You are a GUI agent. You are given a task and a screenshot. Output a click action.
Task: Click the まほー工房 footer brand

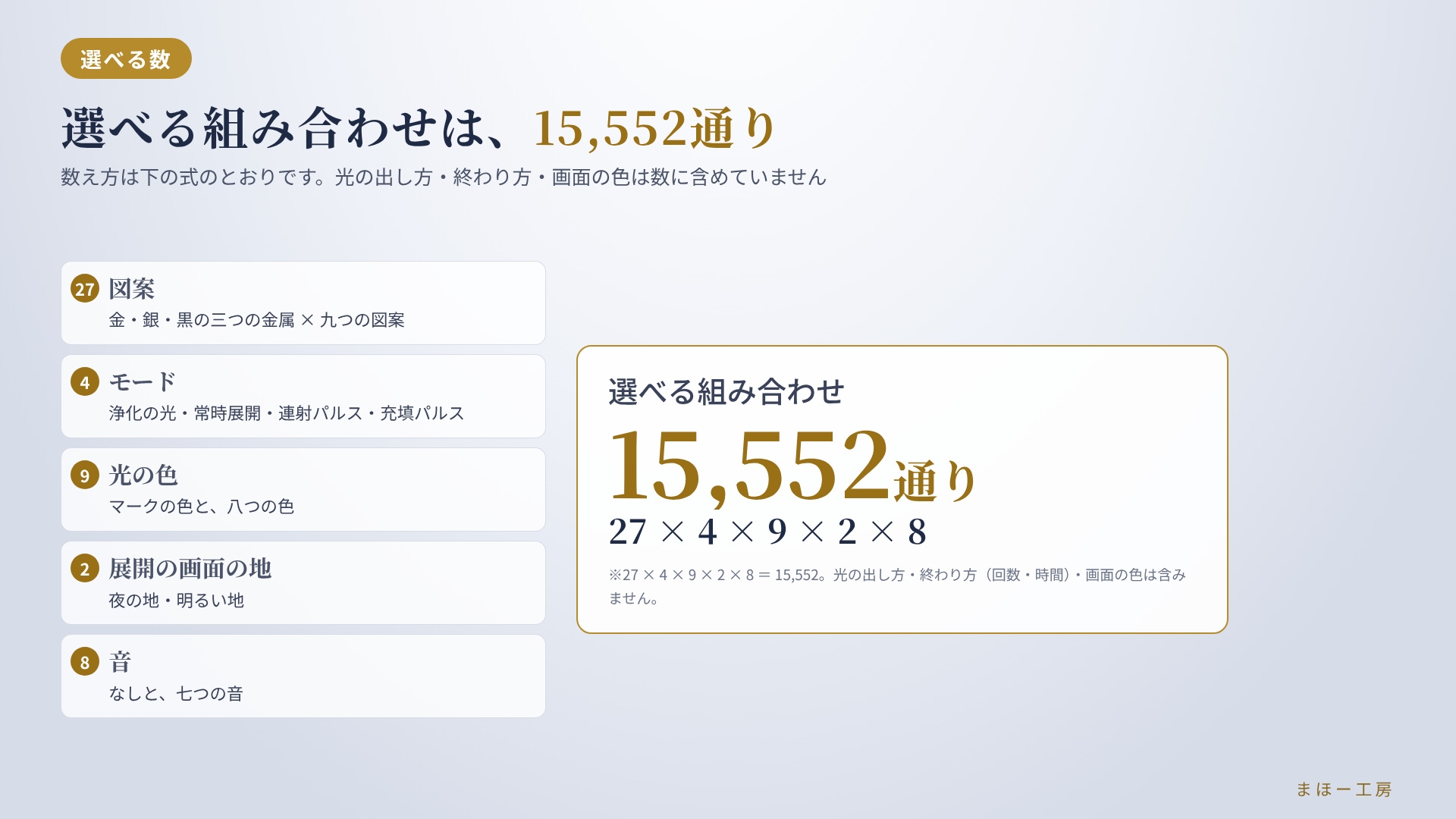[1344, 789]
